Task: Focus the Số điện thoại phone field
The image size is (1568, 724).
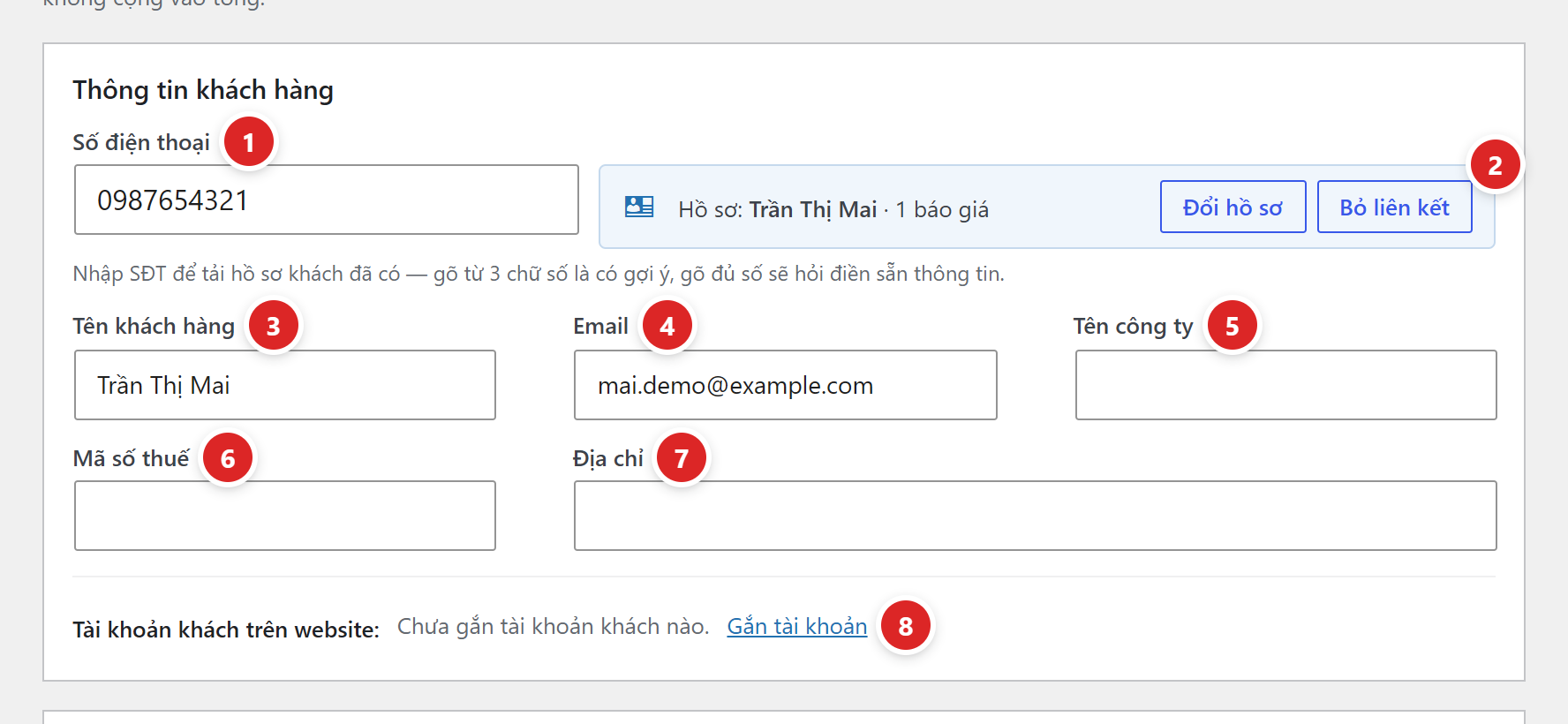Action: click(327, 200)
